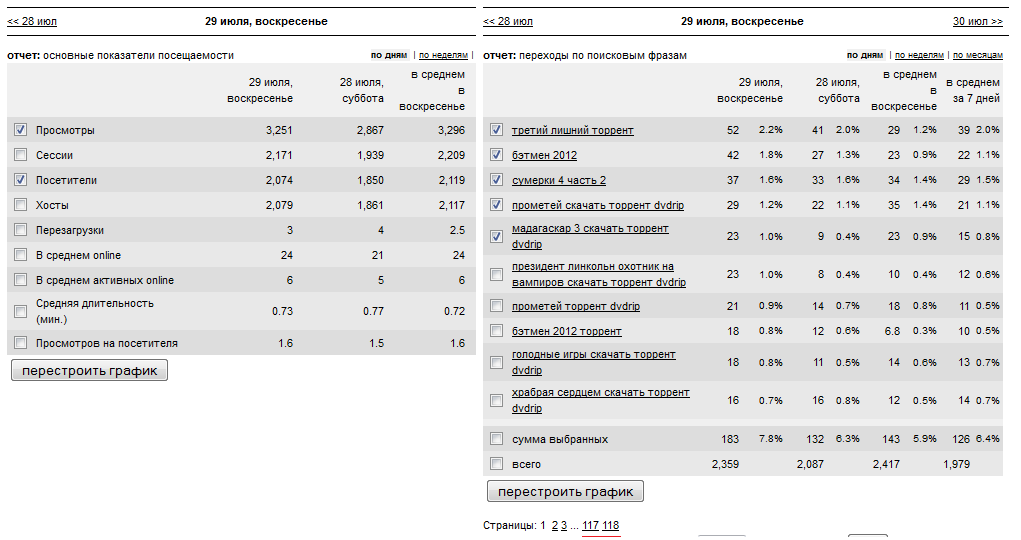Check the В среднем online row
Viewport: 1021px width, 540px height.
(21, 255)
